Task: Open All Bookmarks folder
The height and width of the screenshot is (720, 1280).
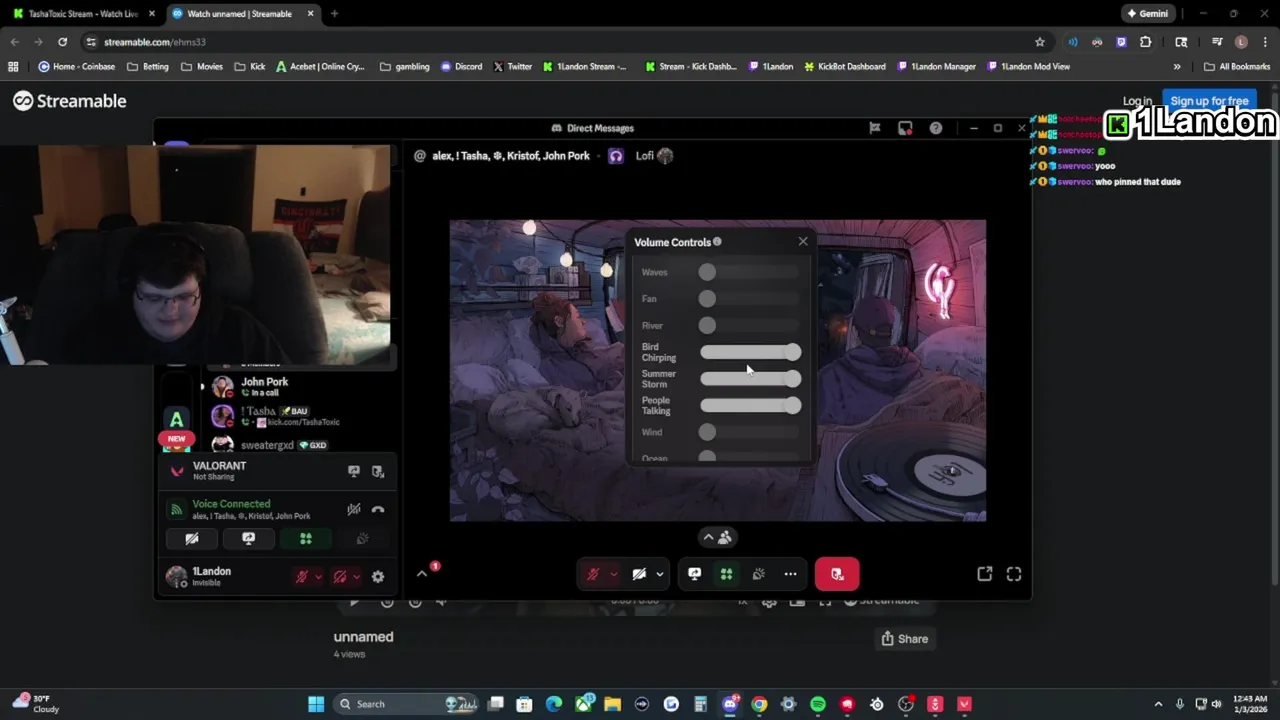Action: pyautogui.click(x=1237, y=66)
